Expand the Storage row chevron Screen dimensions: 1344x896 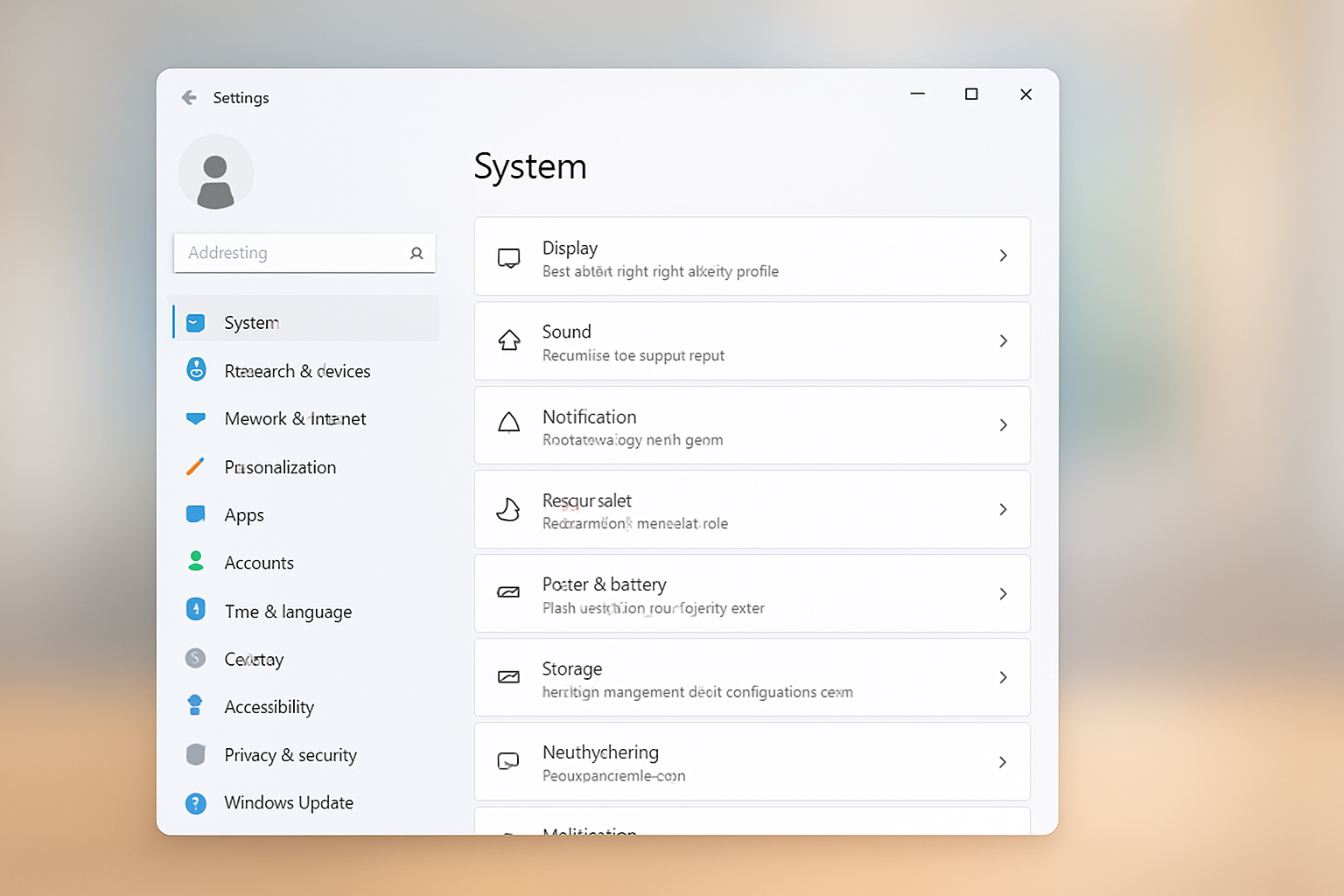click(1004, 677)
